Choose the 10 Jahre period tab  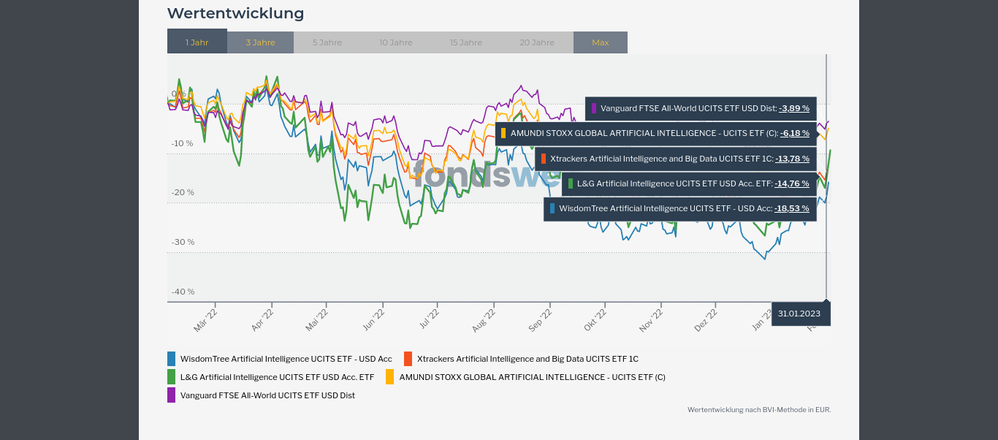click(x=395, y=42)
